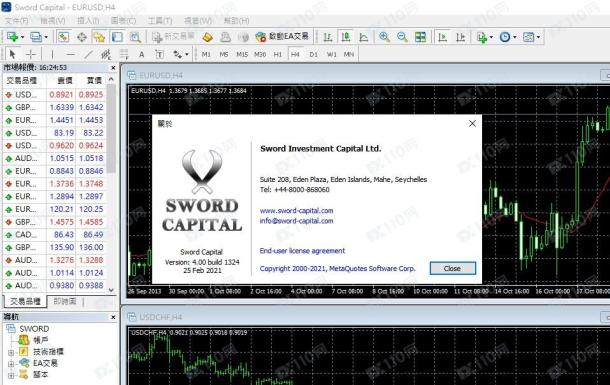Viewport: 610px width, 385px height.
Task: Switch chart to candlesticks icon
Action: (x=345, y=37)
